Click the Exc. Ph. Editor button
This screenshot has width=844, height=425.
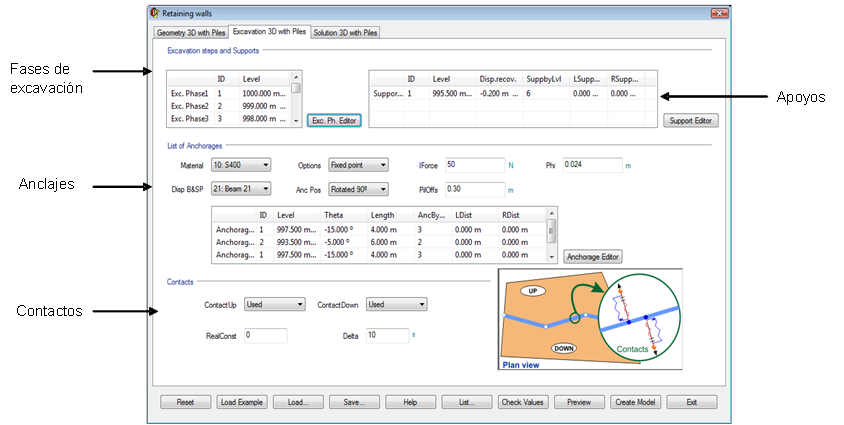[x=334, y=121]
